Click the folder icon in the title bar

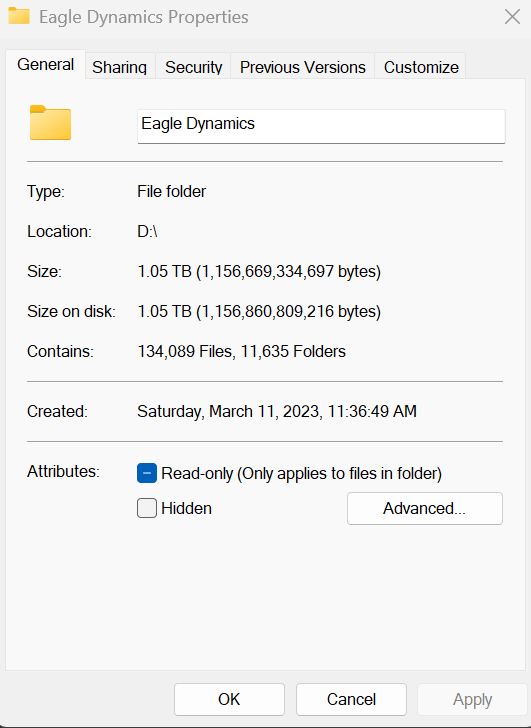(x=19, y=16)
